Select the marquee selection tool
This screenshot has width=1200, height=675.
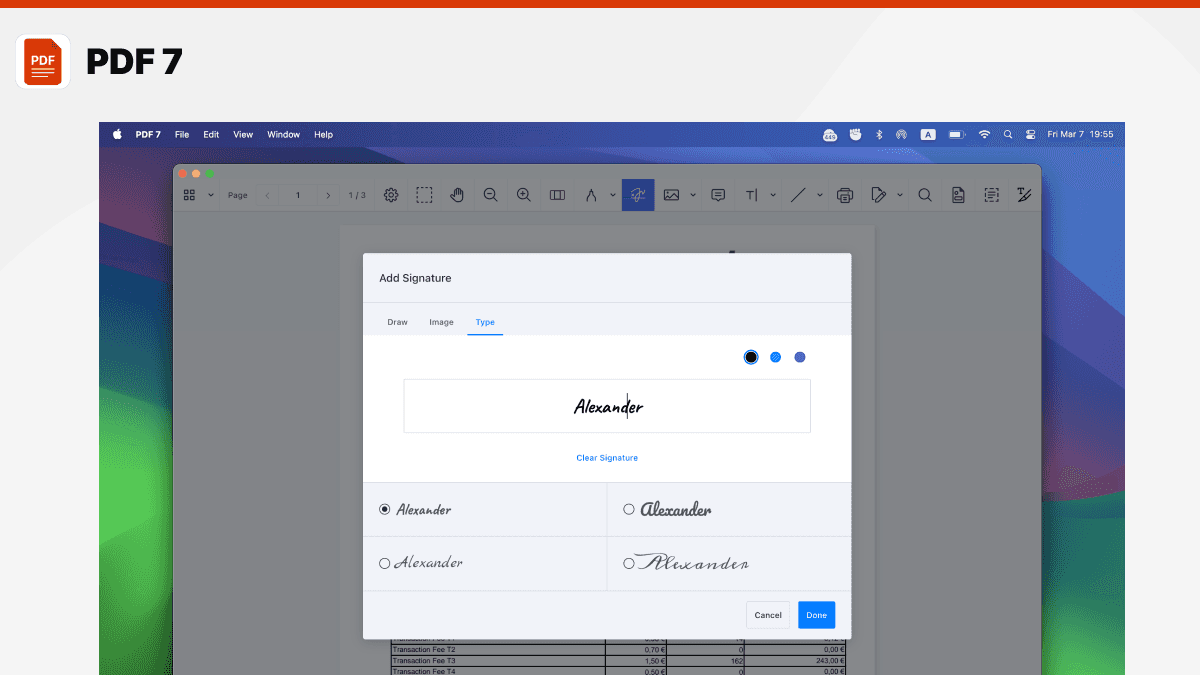pyautogui.click(x=425, y=195)
